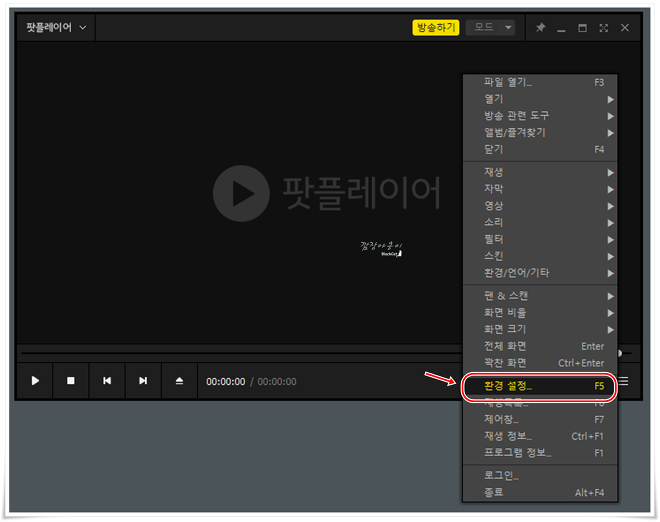Select 꽉찬 화면 menu entry

coord(540,363)
